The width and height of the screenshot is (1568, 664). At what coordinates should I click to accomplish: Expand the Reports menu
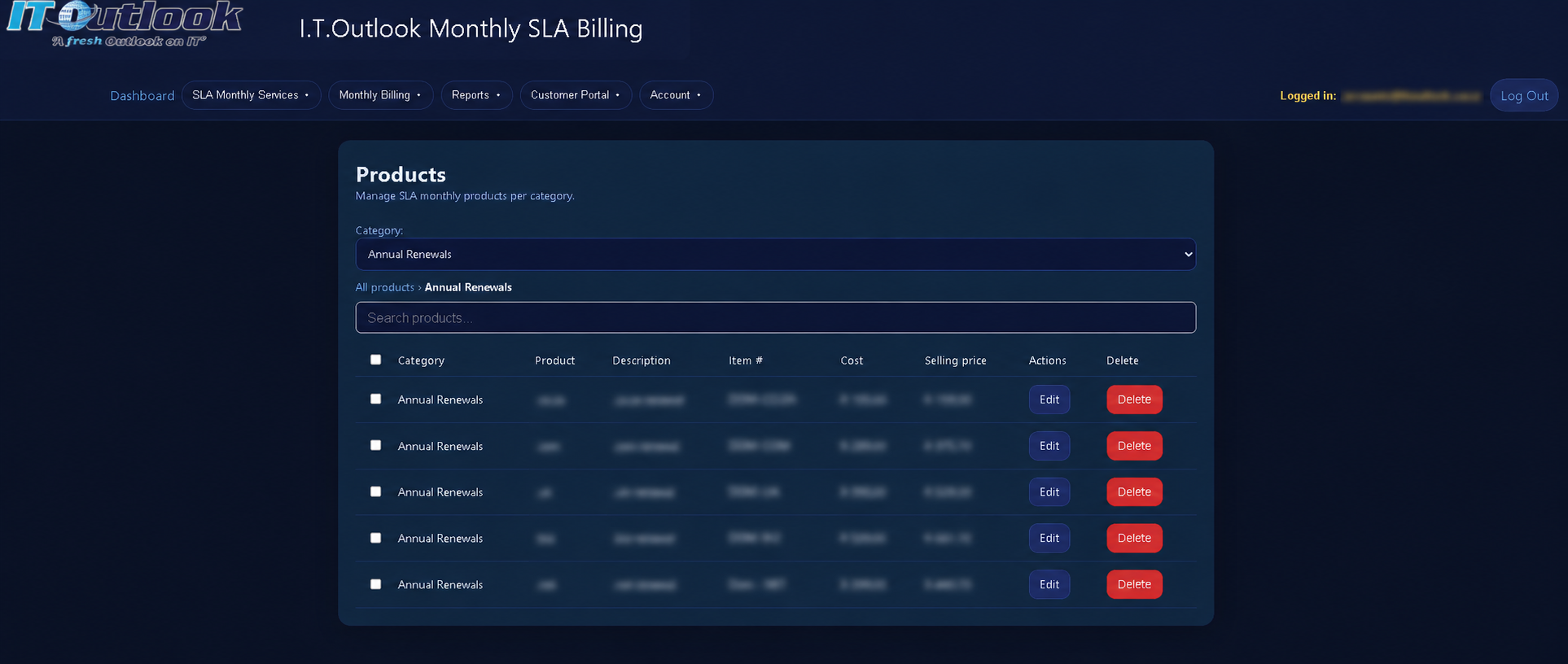click(476, 95)
